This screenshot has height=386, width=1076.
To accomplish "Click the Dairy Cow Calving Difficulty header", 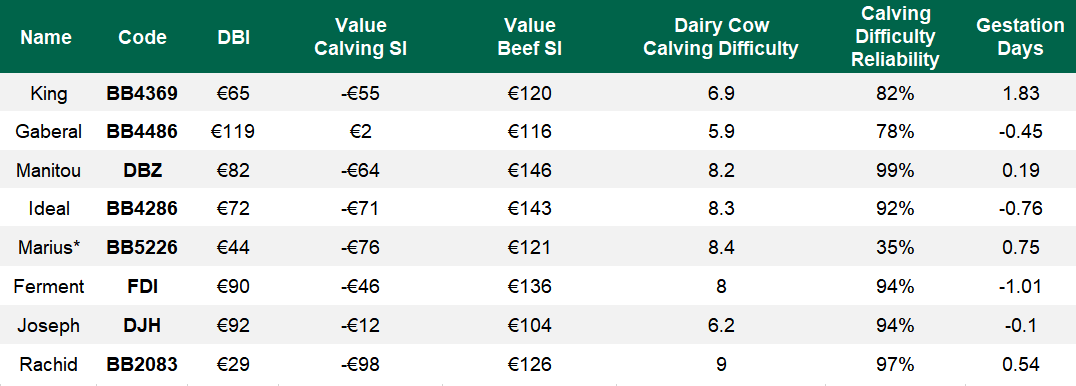I will coord(721,37).
